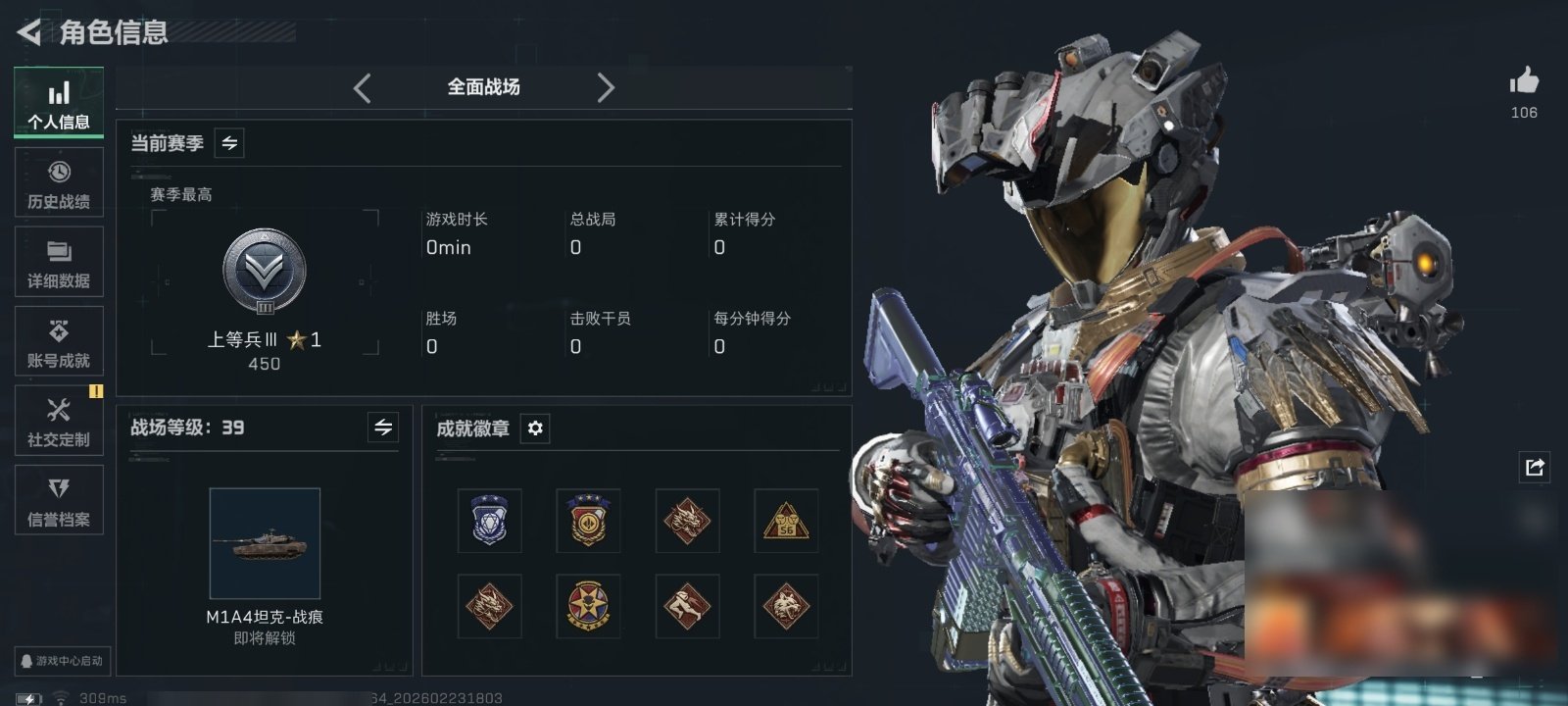Switch to previous mode with left chevron

363,88
